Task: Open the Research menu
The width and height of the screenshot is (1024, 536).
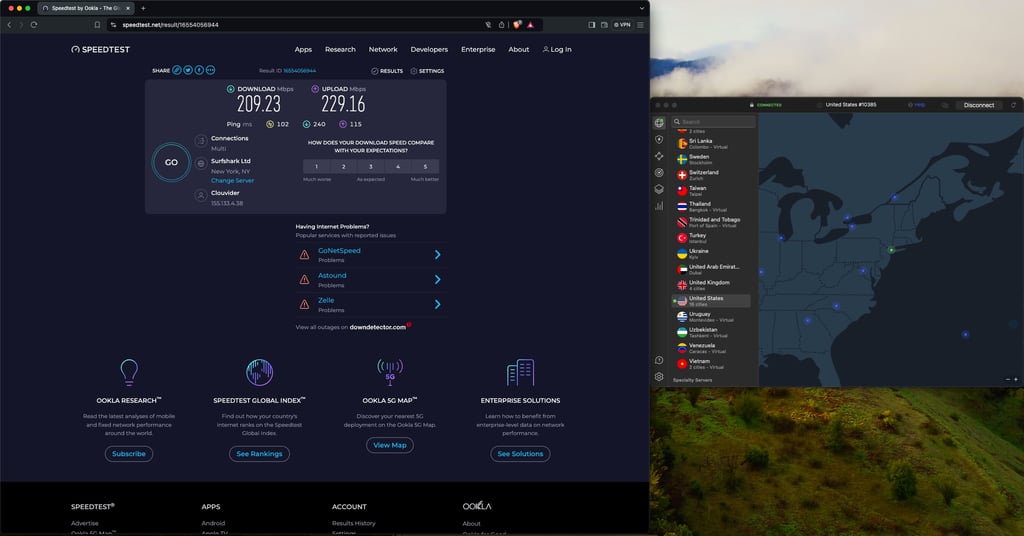Action: (340, 50)
